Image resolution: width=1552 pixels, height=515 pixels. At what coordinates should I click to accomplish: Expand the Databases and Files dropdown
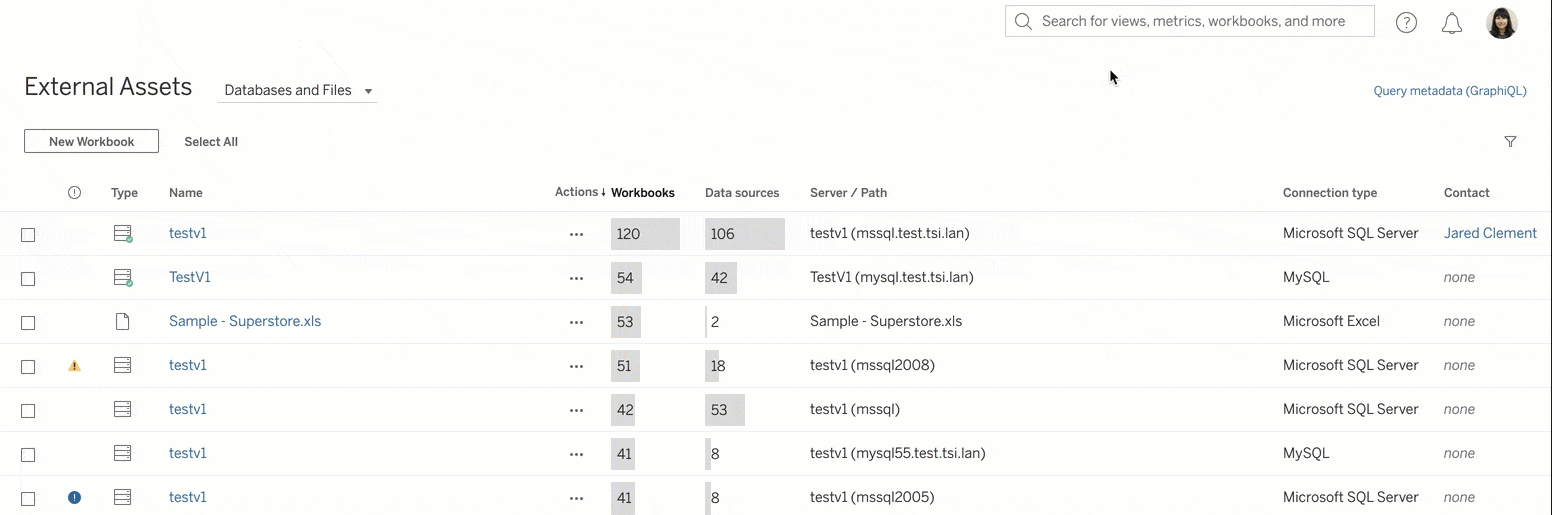[x=297, y=91]
